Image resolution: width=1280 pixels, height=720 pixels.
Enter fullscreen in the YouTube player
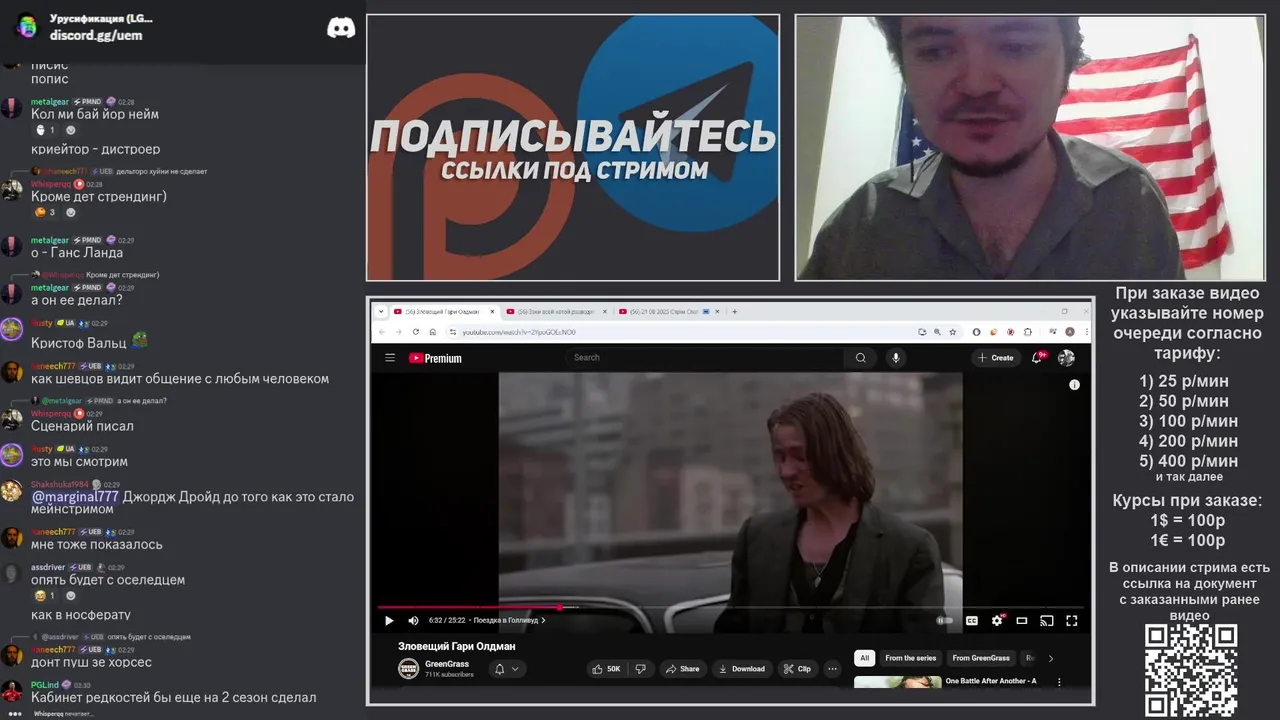click(1072, 620)
